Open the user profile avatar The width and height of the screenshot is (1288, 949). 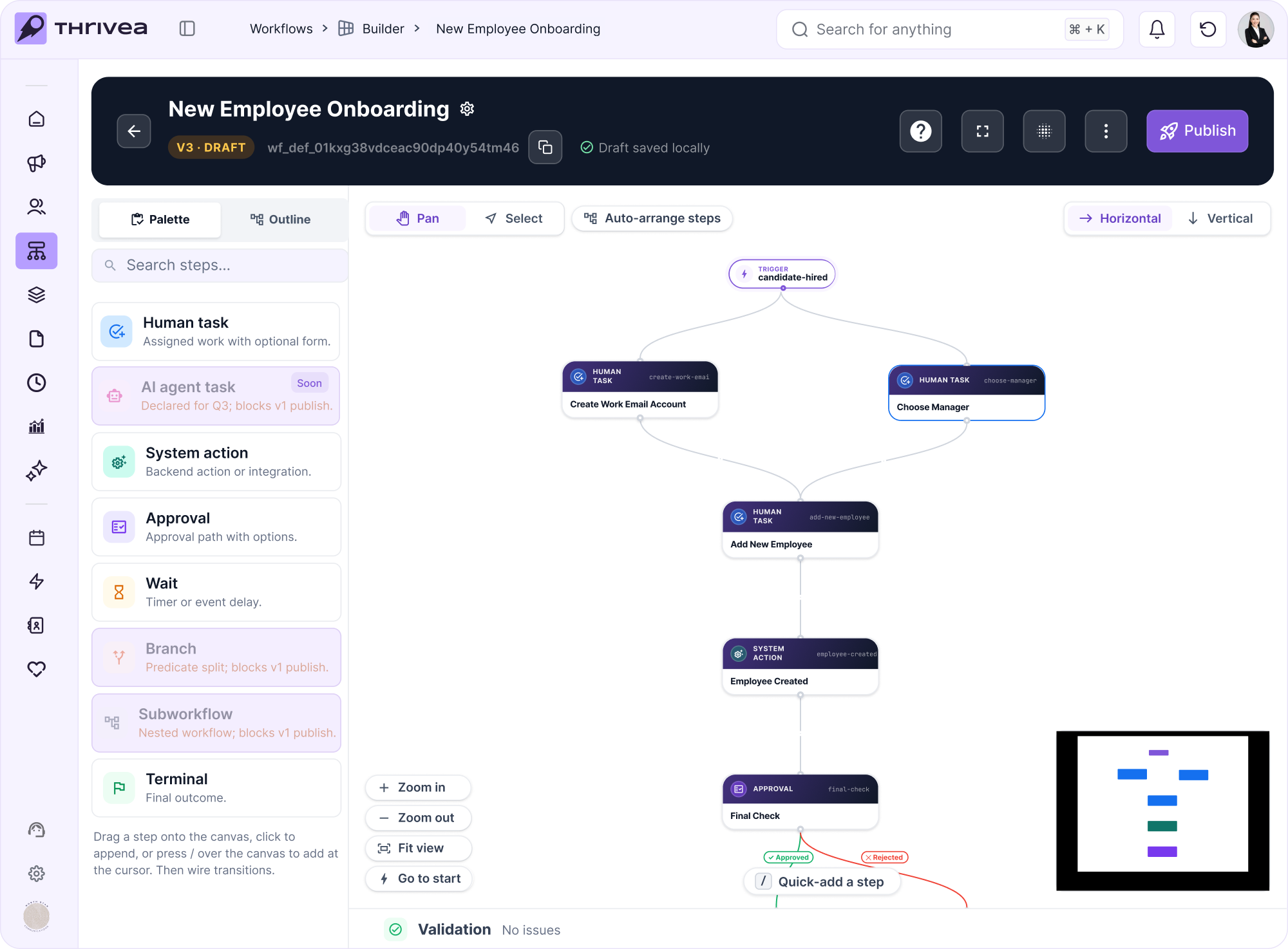1256,29
